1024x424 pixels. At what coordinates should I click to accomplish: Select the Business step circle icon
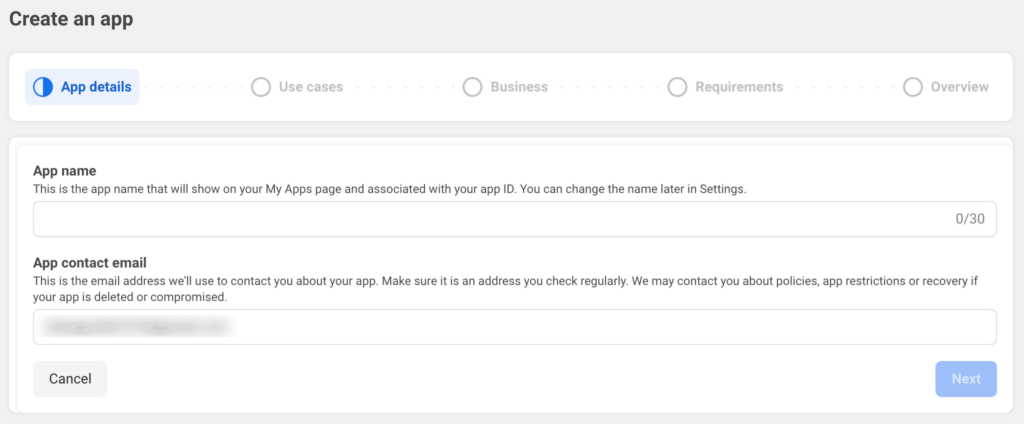[x=472, y=87]
